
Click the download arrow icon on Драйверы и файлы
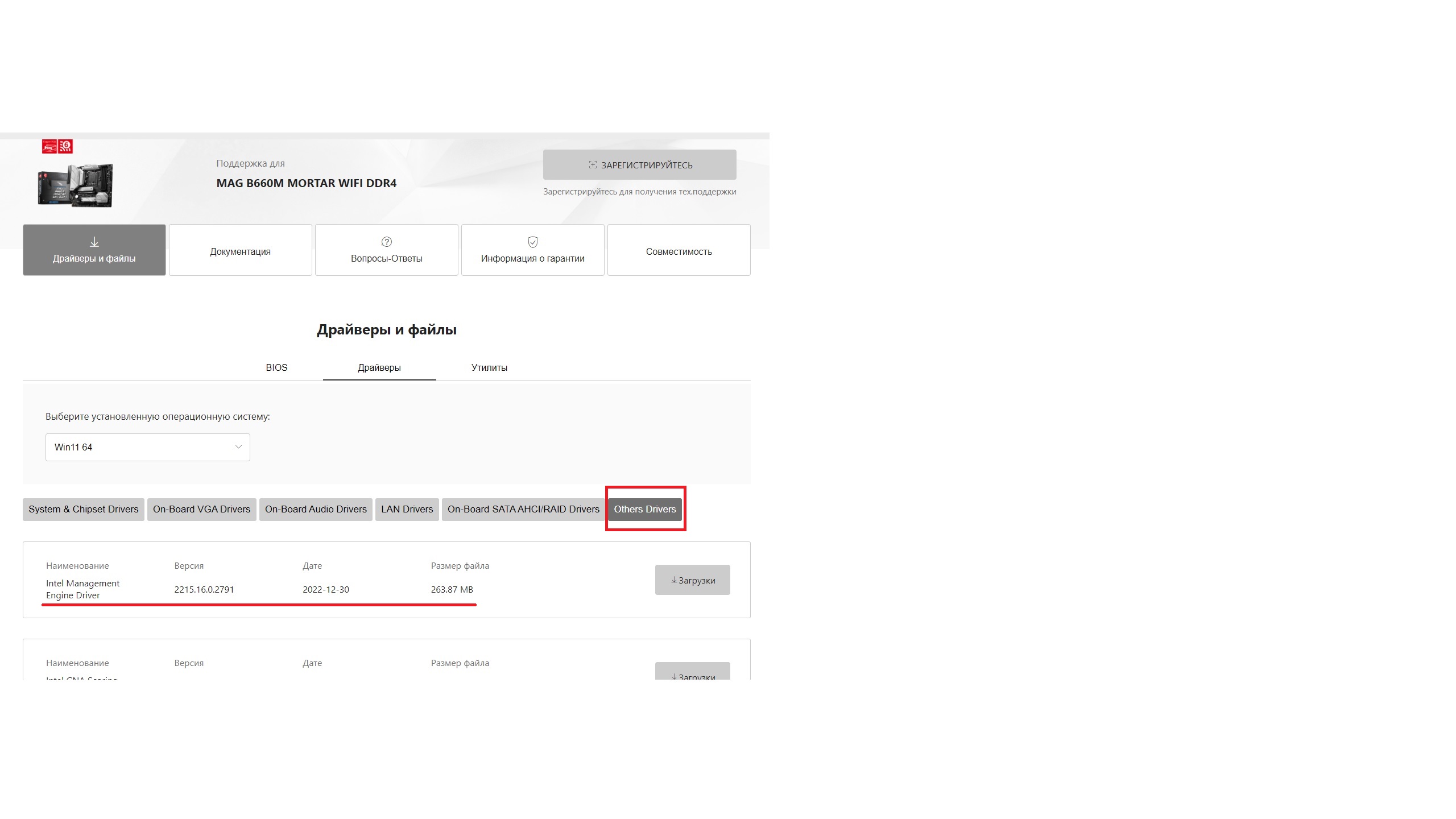(x=94, y=242)
